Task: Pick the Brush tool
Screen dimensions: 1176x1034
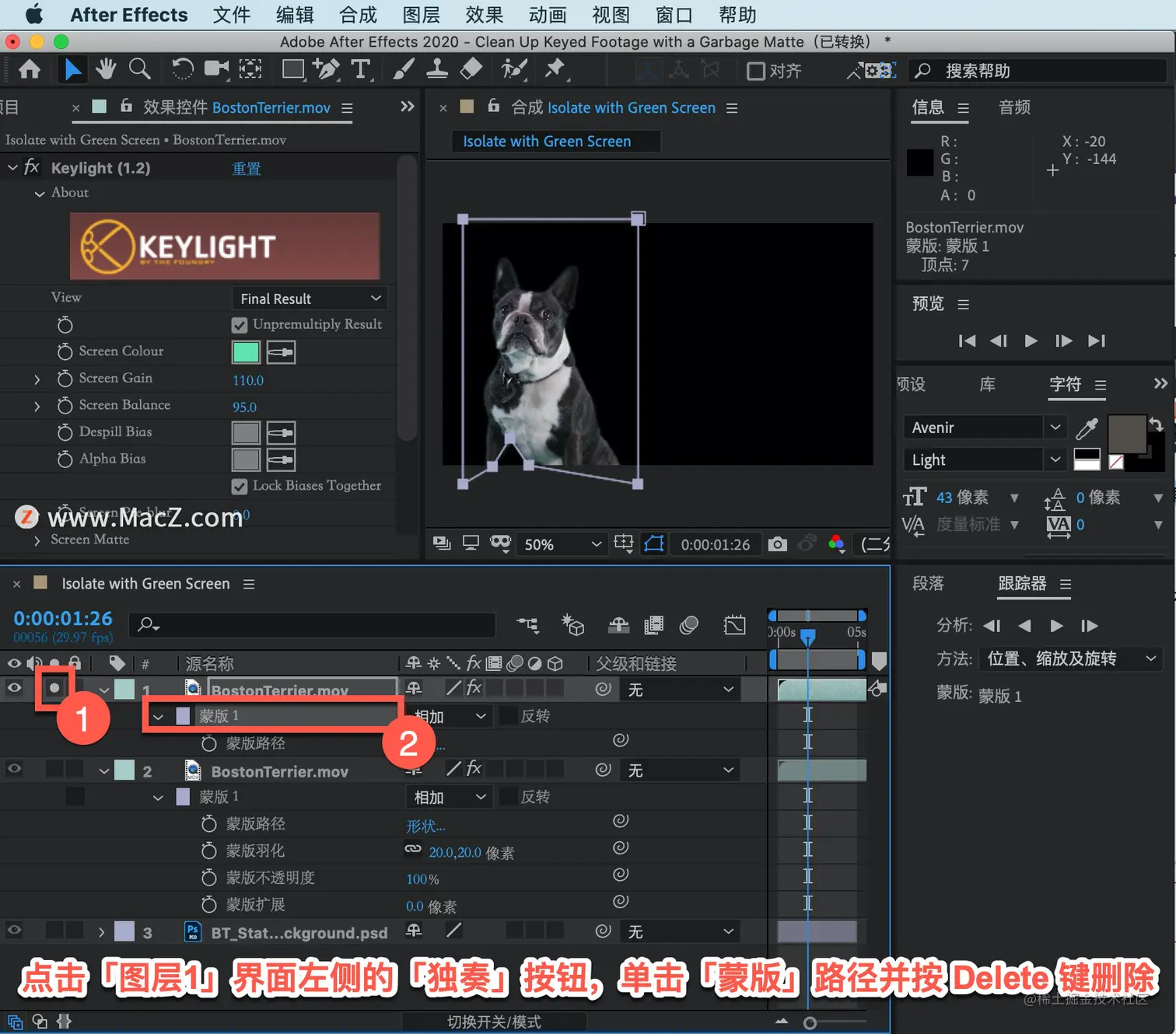Action: click(402, 70)
